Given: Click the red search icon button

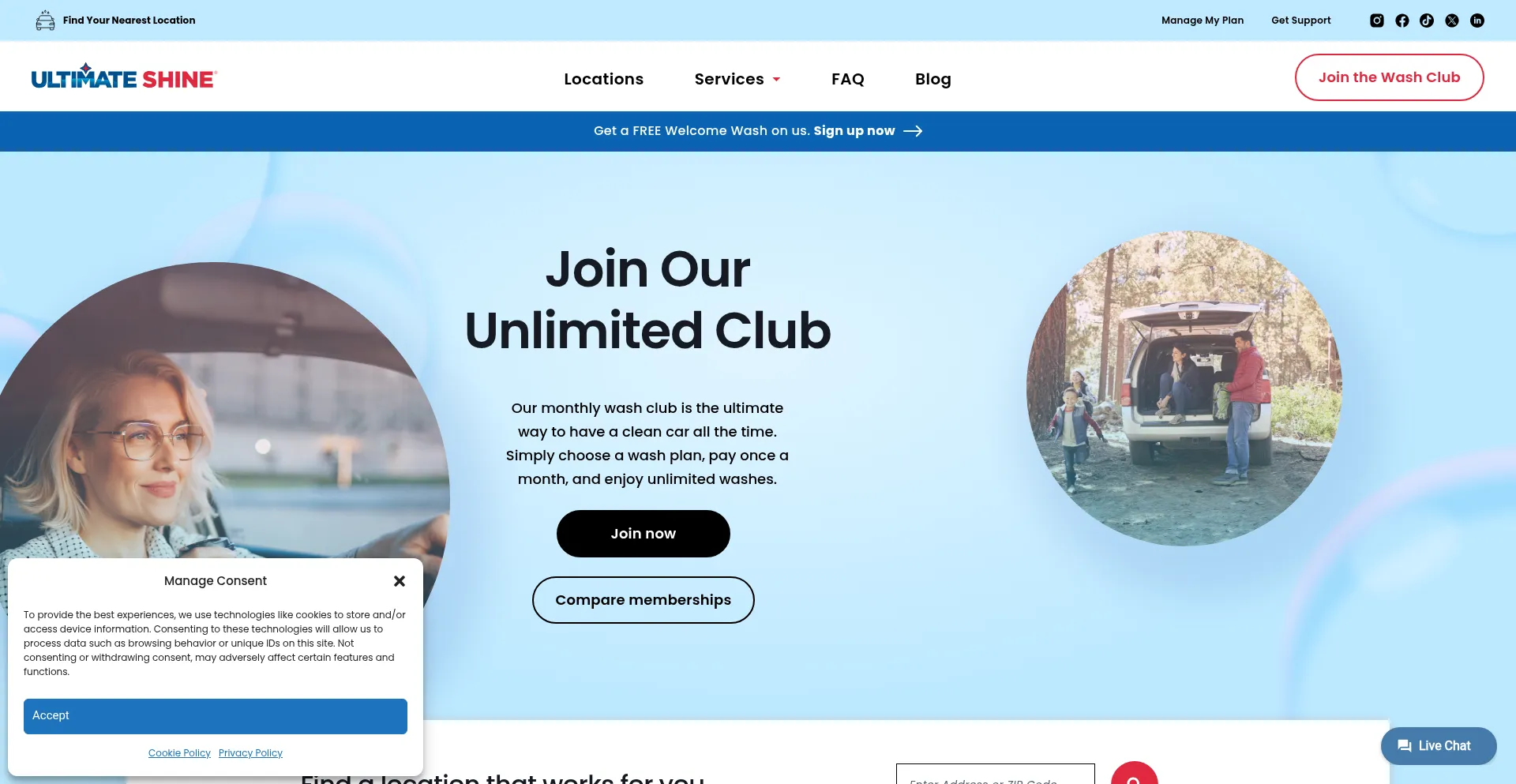Looking at the screenshot, I should pos(1134,774).
